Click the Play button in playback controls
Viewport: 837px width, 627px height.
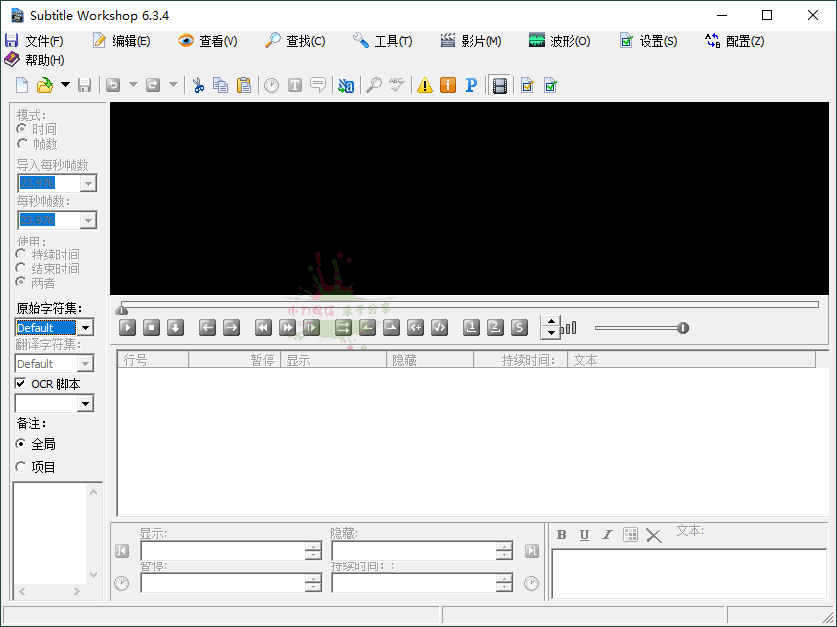(125, 327)
